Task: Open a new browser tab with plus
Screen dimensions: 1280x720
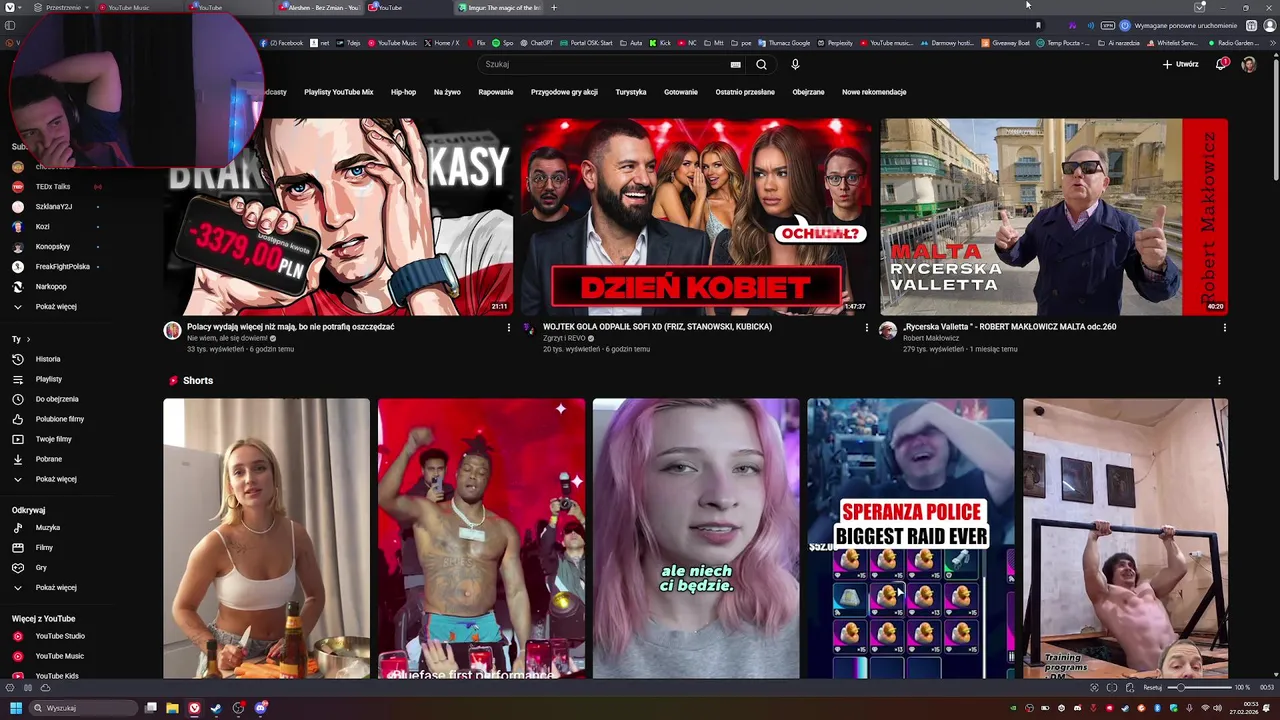Action: pyautogui.click(x=554, y=7)
